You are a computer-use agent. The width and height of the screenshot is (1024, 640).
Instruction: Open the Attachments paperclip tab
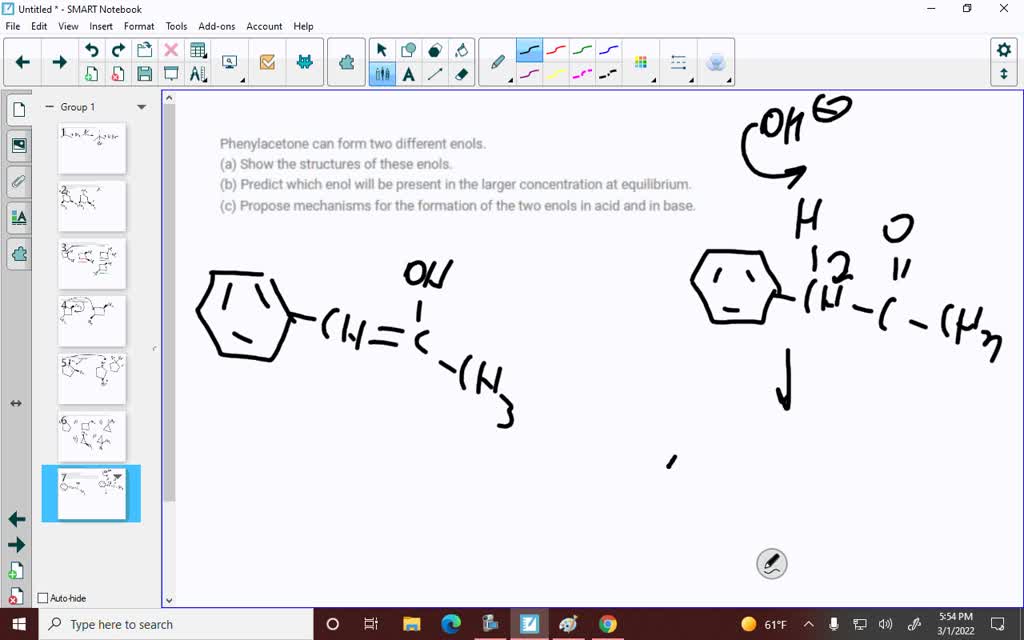[x=17, y=181]
